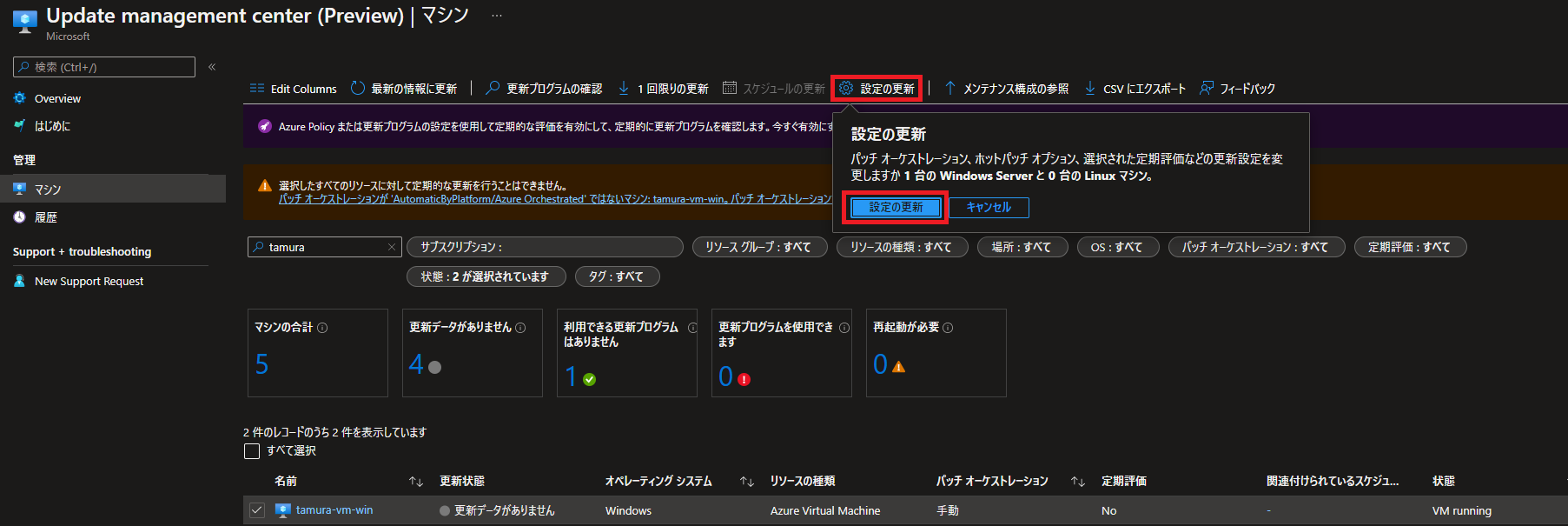The height and width of the screenshot is (526, 1568).
Task: Click the VM running status cell
Action: click(1462, 510)
